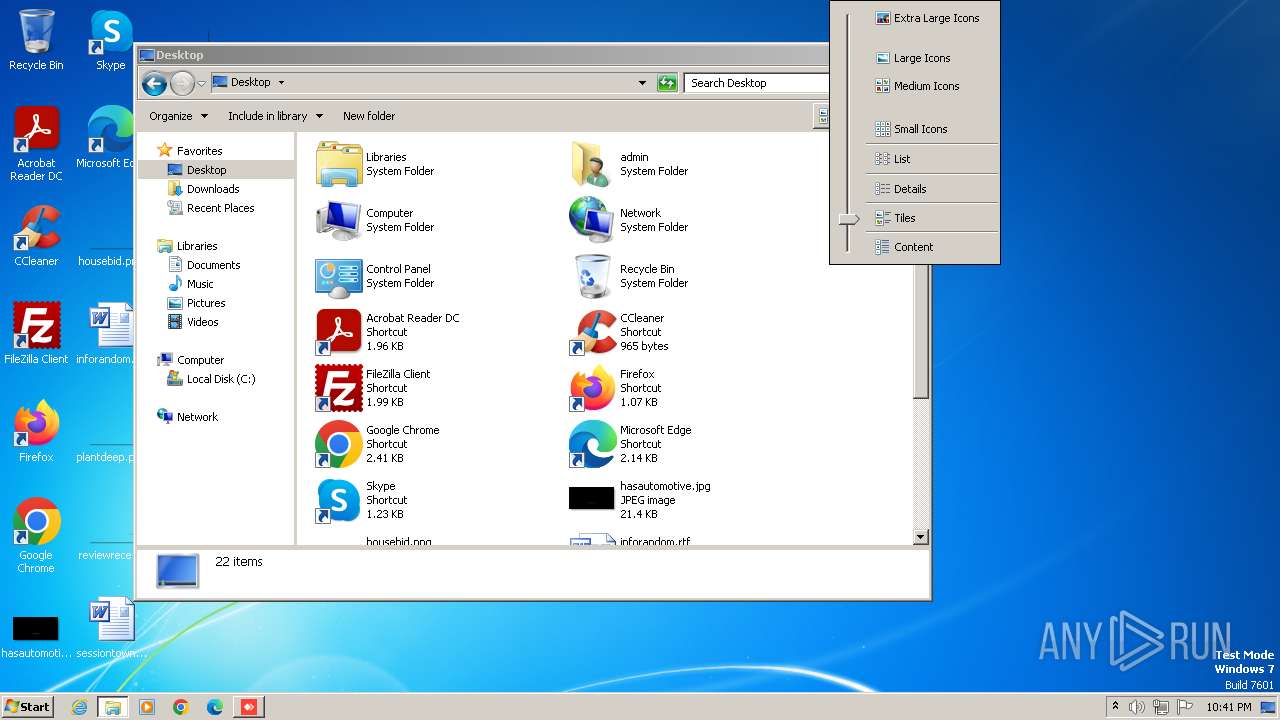Expand address bar Desktop path arrow

281,83
